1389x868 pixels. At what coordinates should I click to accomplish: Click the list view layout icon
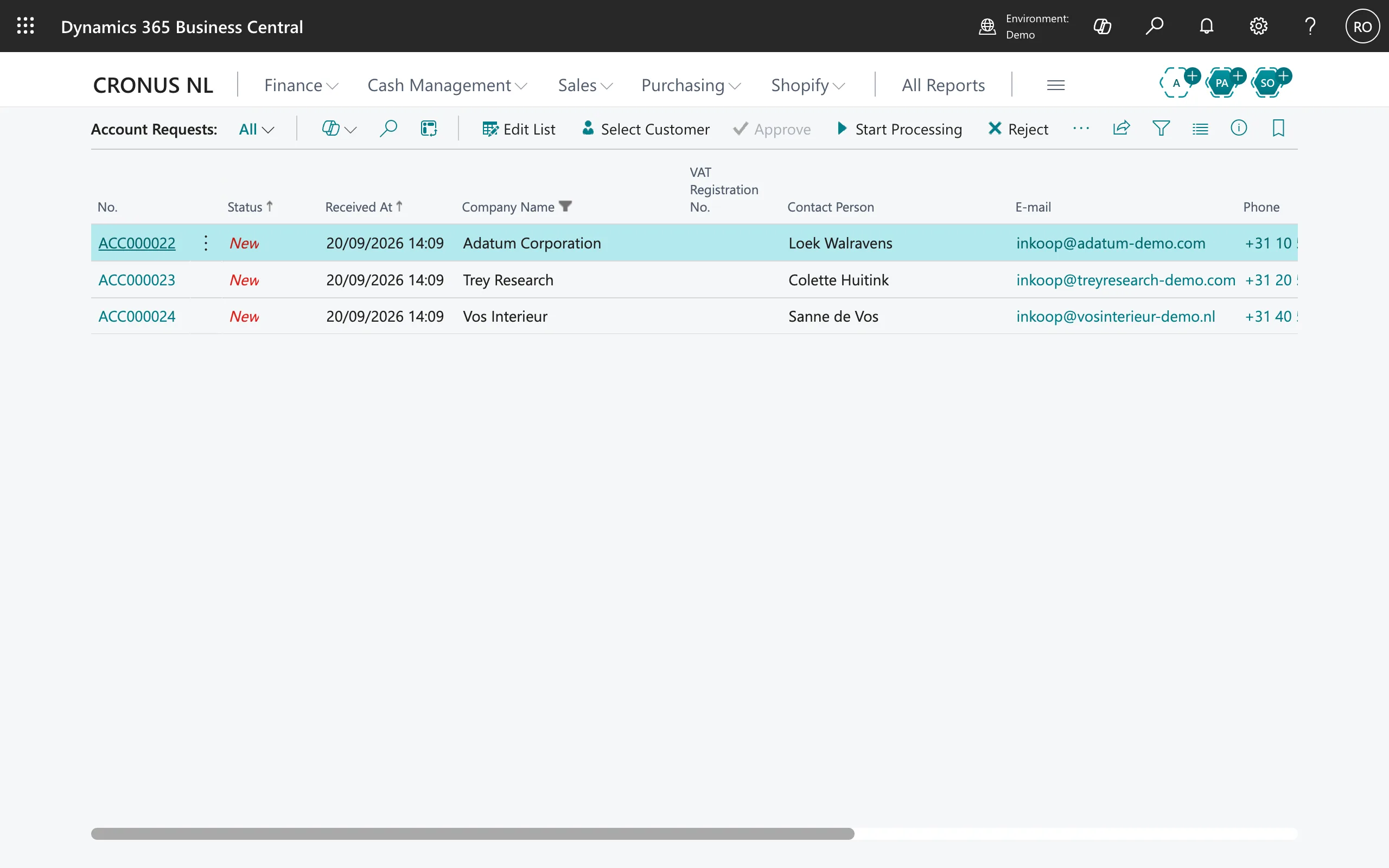click(1200, 129)
